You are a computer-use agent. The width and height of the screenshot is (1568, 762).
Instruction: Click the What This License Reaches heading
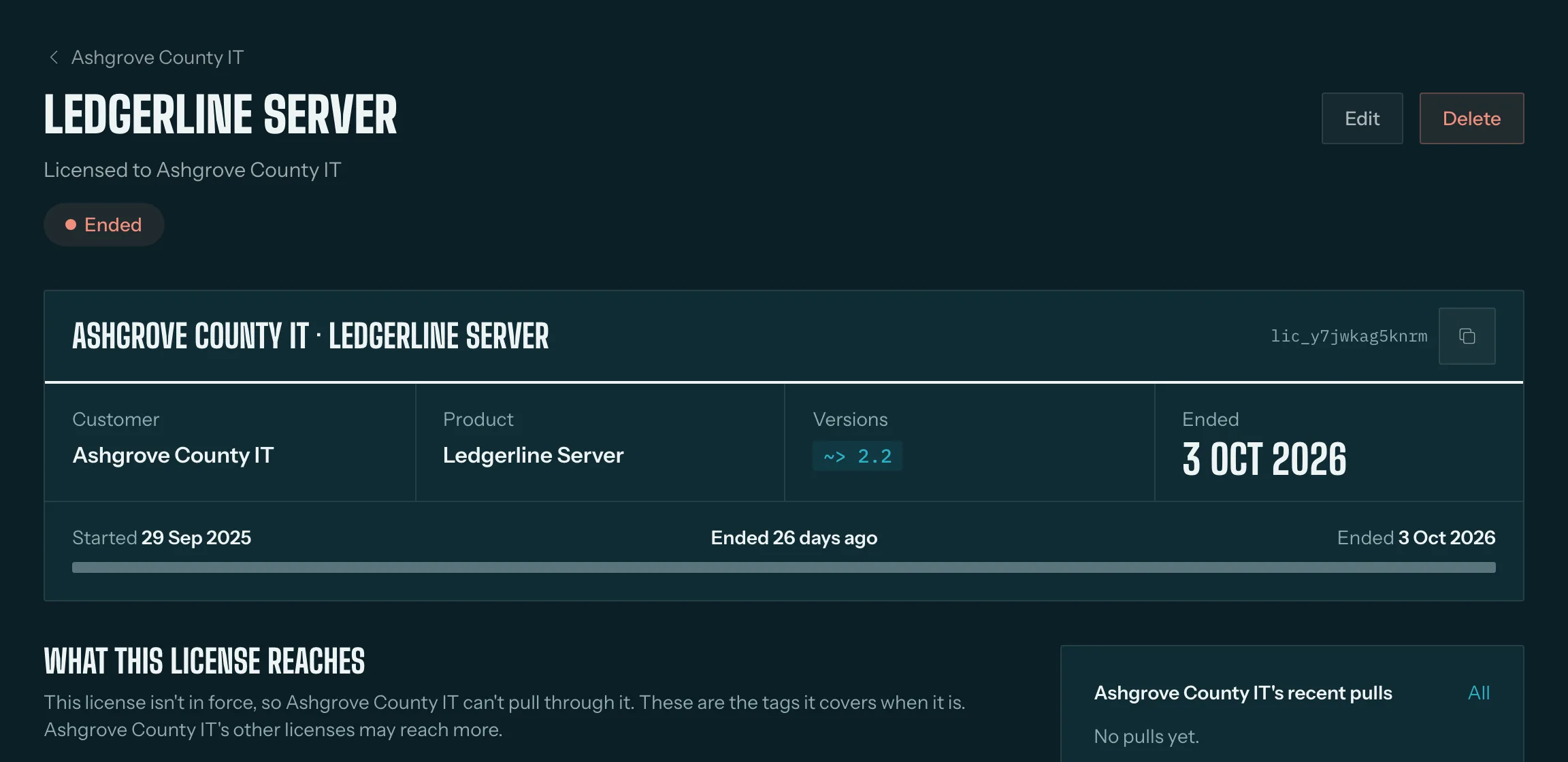click(x=204, y=661)
